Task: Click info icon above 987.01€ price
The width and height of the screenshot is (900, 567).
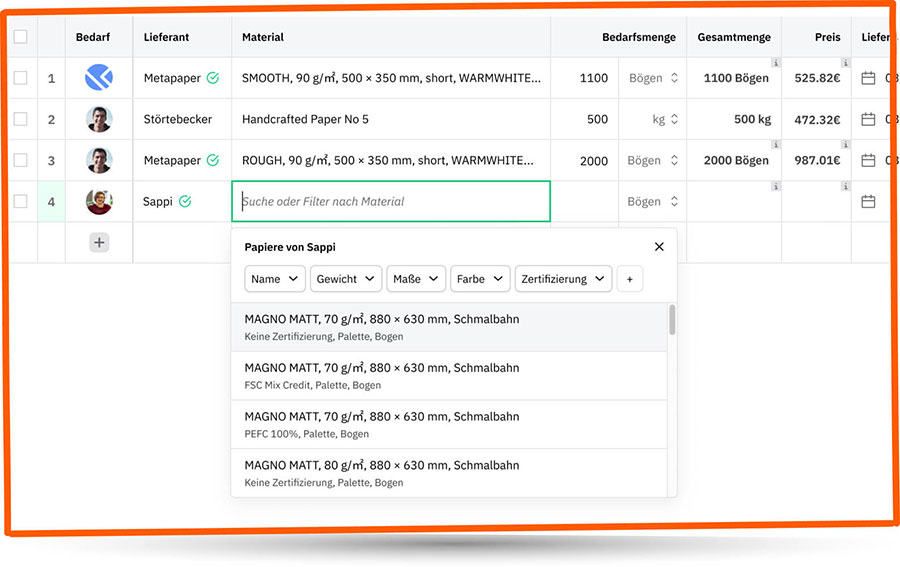Action: (x=845, y=145)
